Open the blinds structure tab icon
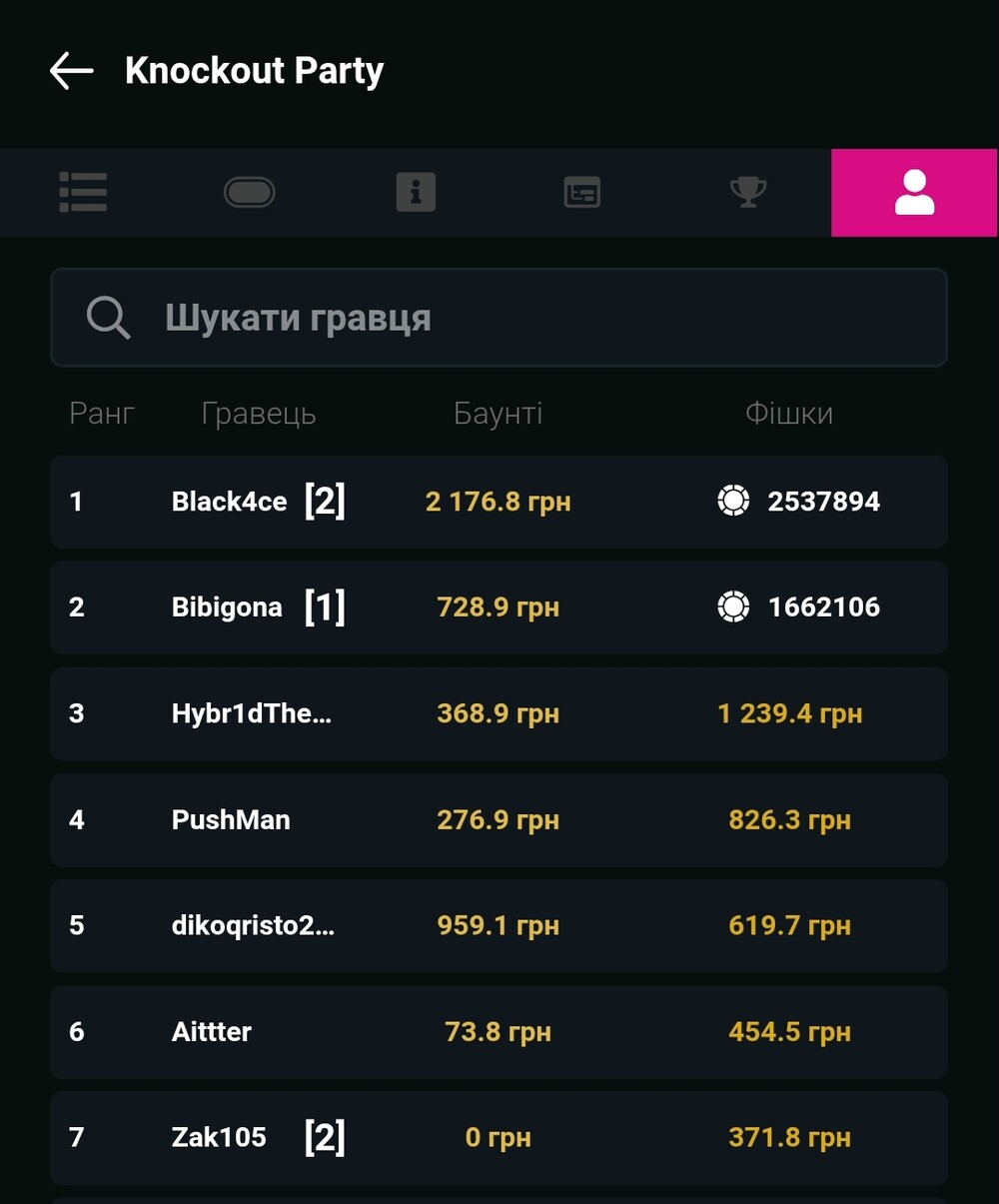This screenshot has width=999, height=1204. pos(581,192)
